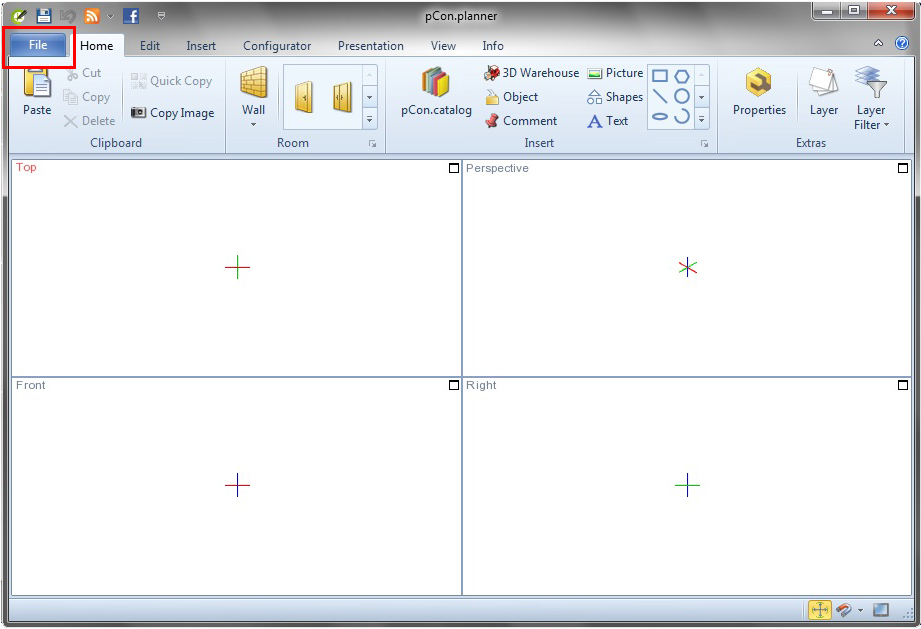
Task: Click Cut in Clipboard group
Action: point(83,73)
